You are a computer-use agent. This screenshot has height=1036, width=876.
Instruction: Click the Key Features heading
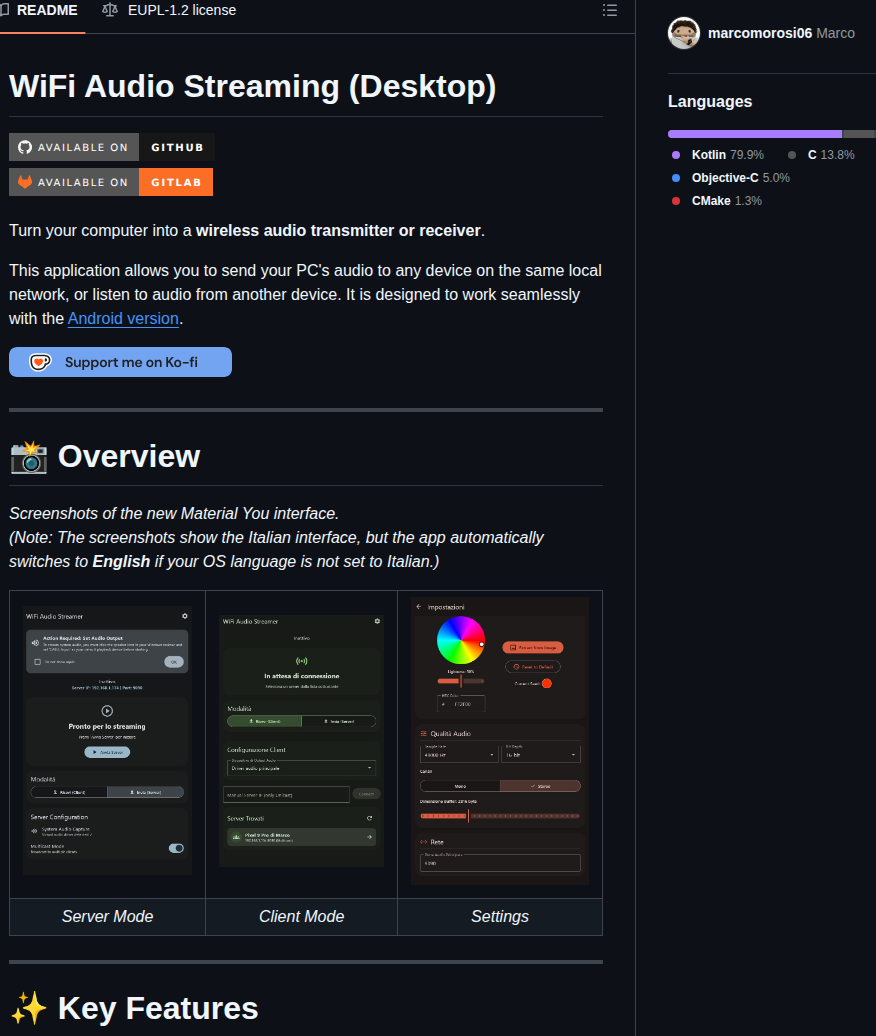coord(158,1008)
